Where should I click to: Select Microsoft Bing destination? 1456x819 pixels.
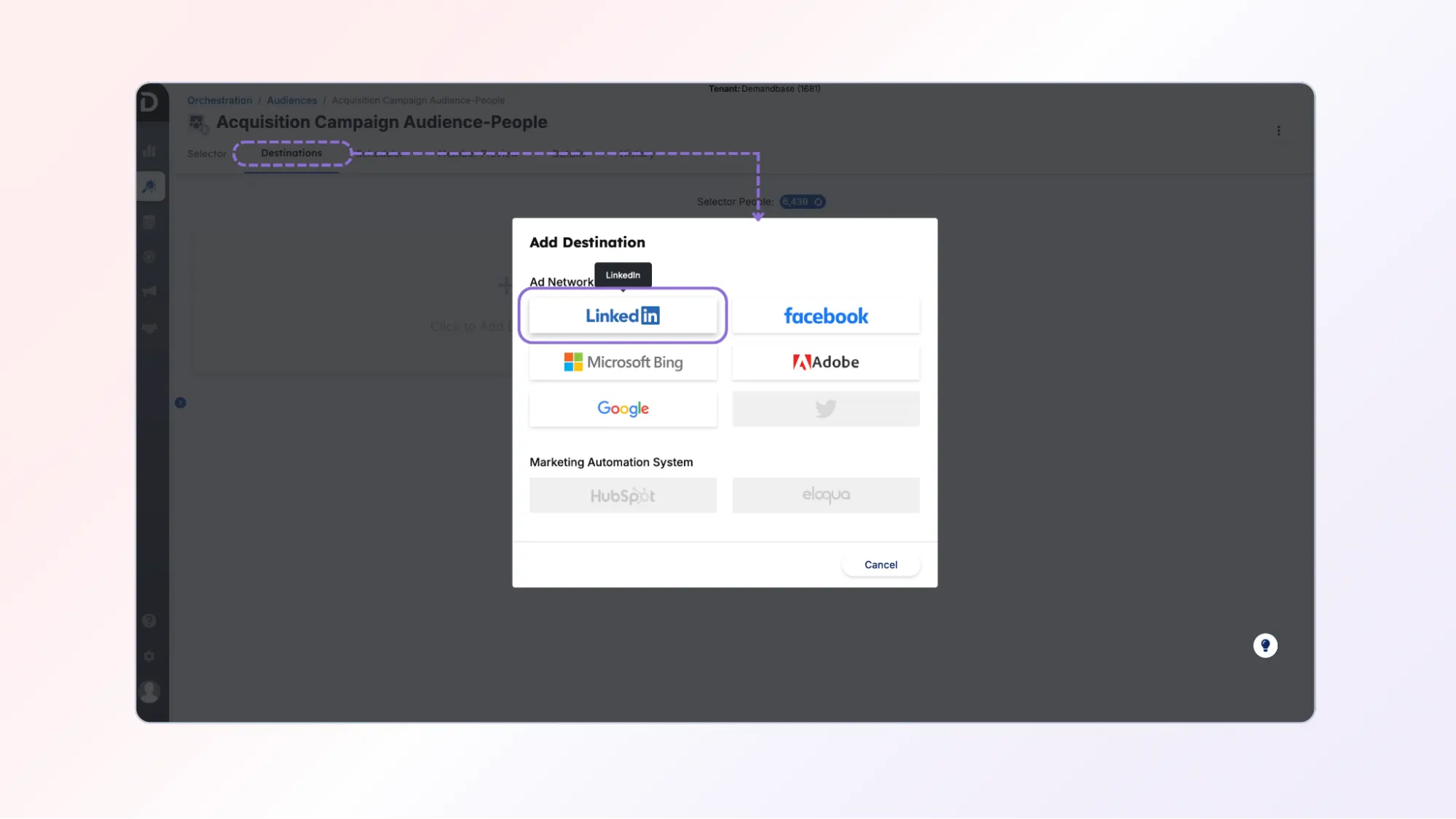(x=623, y=362)
